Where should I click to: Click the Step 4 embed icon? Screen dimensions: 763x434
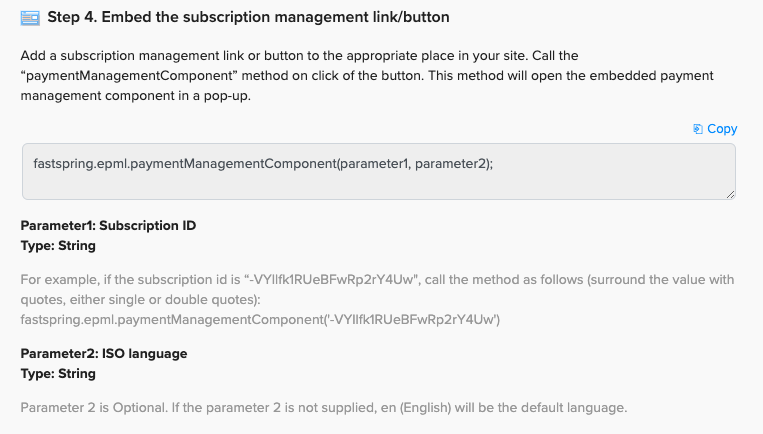click(x=30, y=18)
